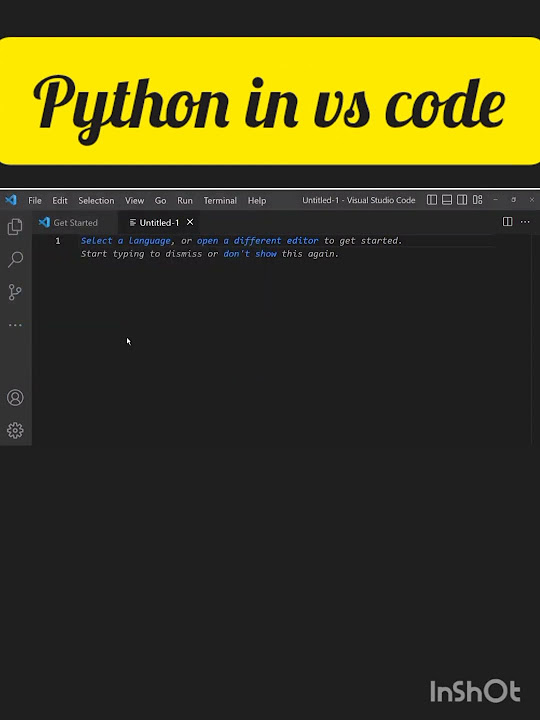This screenshot has height=720, width=540.
Task: Open the Help menu
Action: coord(257,201)
